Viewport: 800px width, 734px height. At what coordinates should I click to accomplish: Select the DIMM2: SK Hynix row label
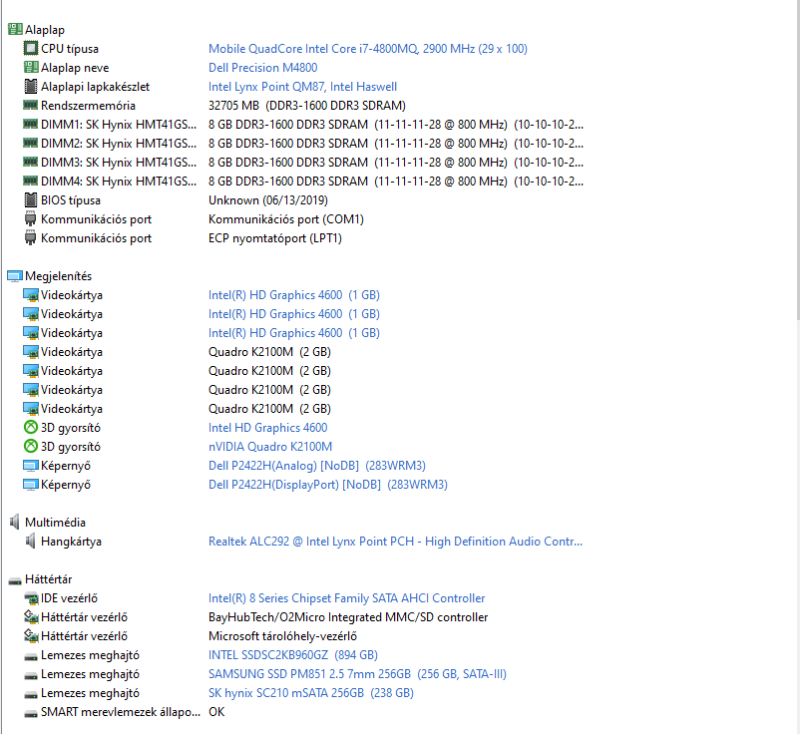118,143
